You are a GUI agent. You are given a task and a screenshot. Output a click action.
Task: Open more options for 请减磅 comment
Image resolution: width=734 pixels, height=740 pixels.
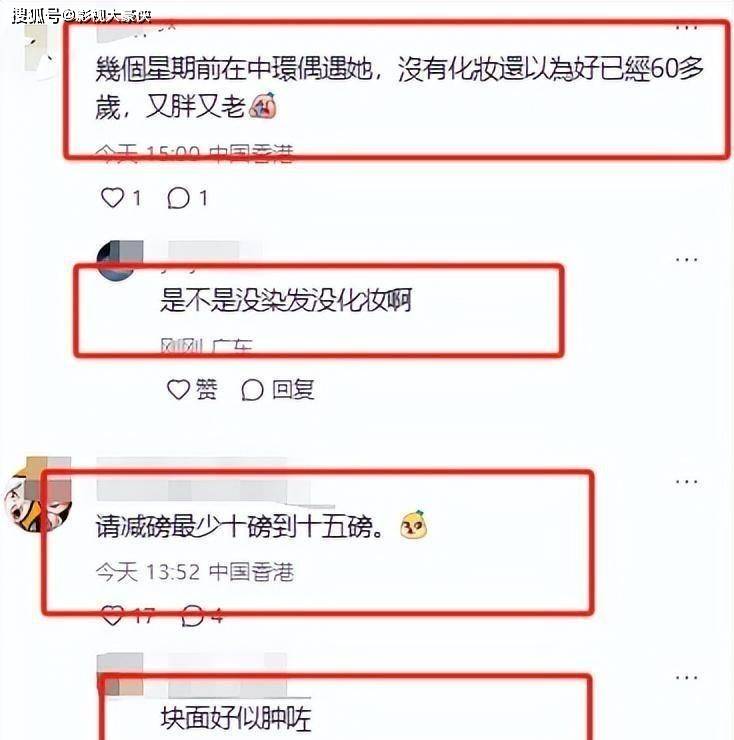pos(686,482)
